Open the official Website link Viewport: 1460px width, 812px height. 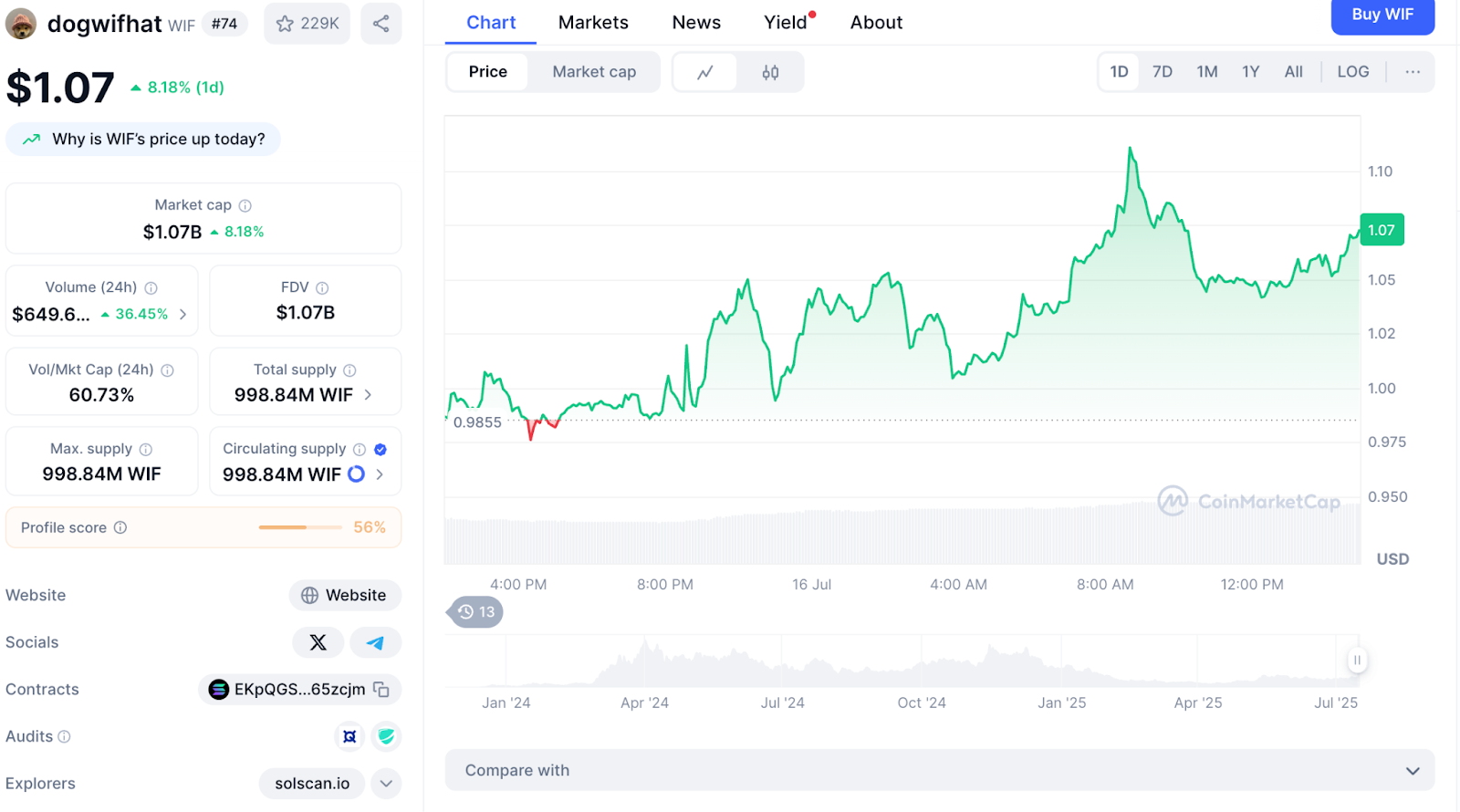tap(345, 596)
